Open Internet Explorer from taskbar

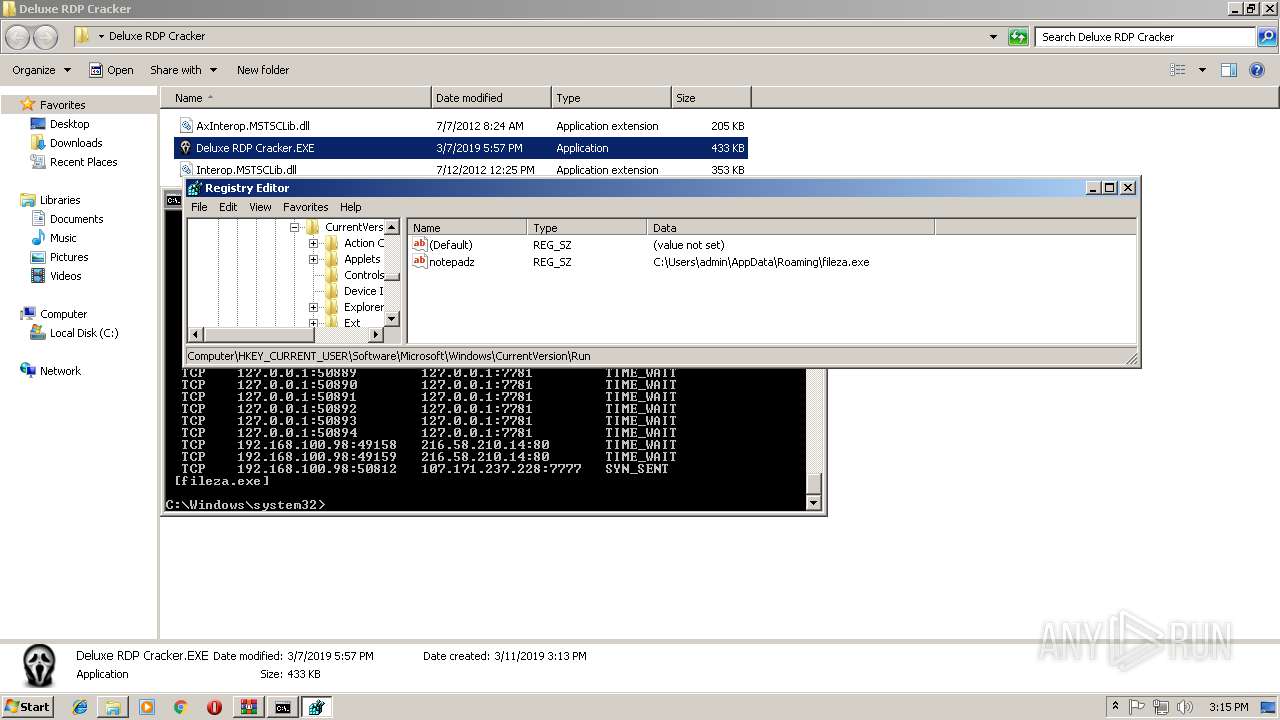[x=80, y=707]
